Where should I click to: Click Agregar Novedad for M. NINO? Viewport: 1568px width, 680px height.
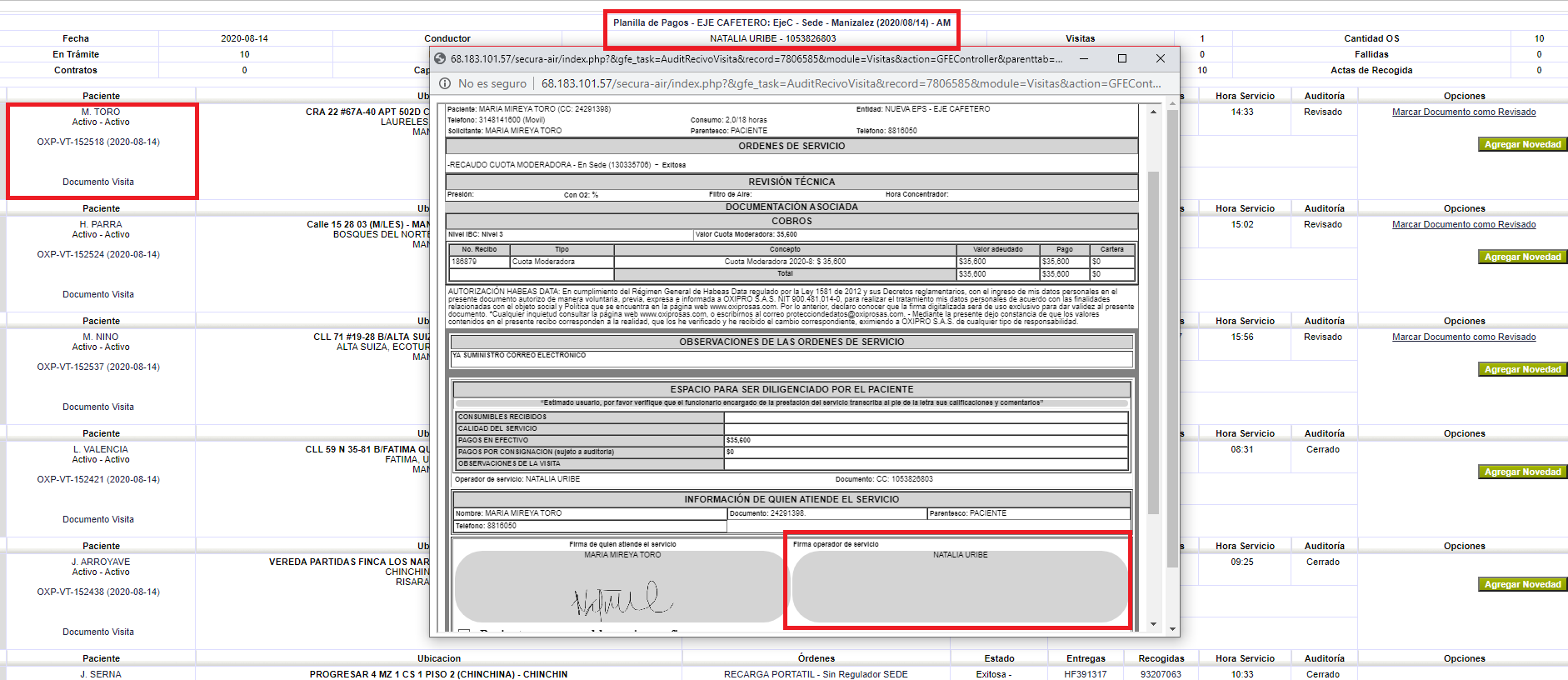pos(1522,369)
